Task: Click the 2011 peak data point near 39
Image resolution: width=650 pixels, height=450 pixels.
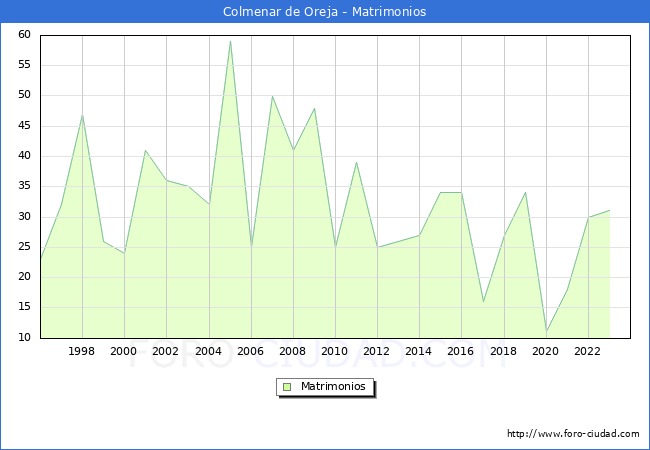Action: [356, 162]
